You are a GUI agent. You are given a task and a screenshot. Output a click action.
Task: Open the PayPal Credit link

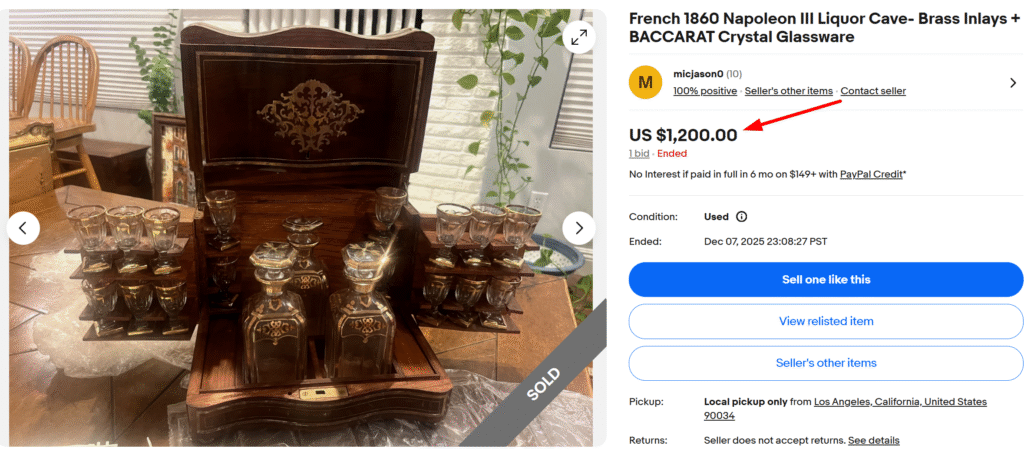(x=870, y=174)
